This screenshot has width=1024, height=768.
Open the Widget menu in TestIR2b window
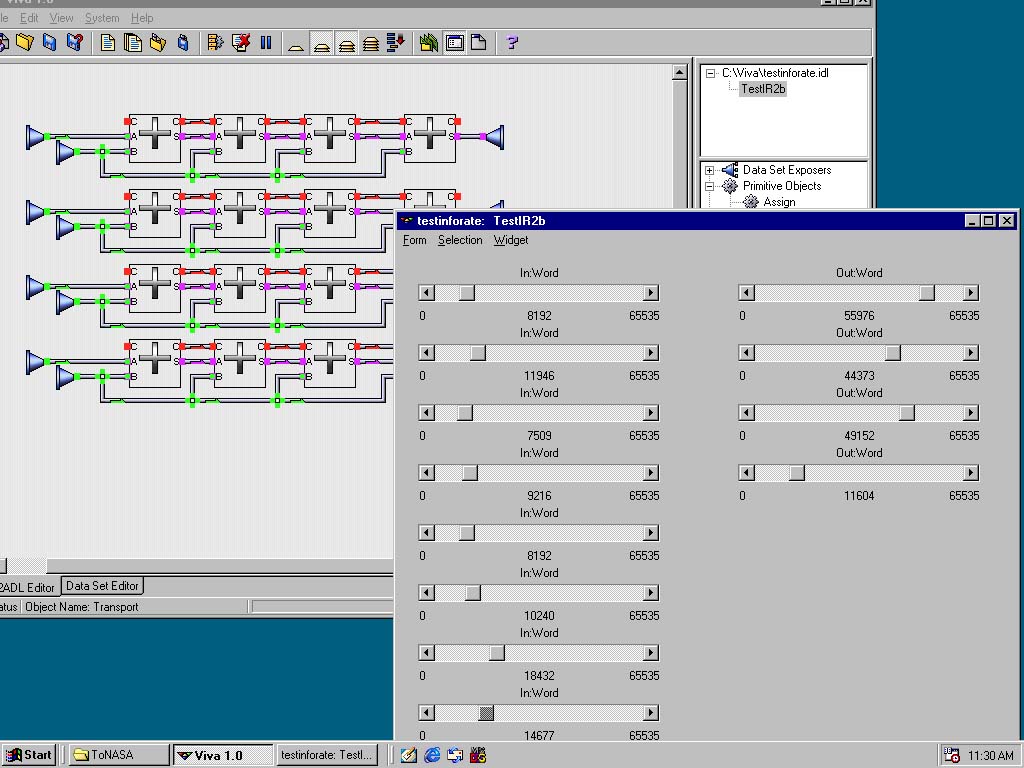[510, 240]
